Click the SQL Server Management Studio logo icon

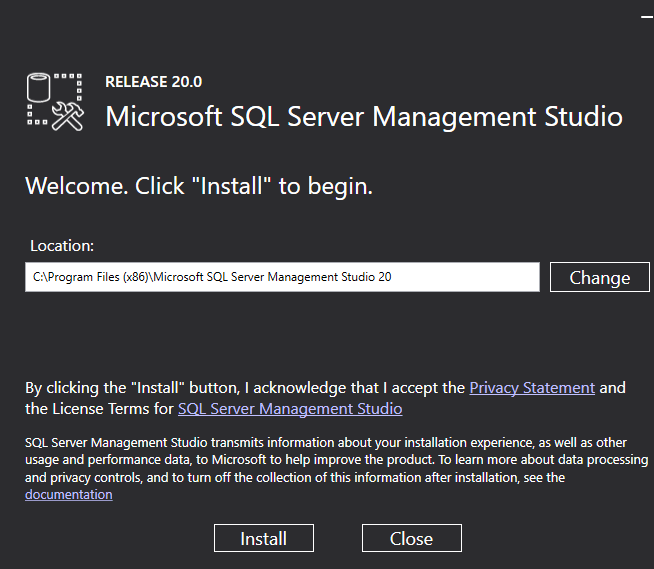54,102
